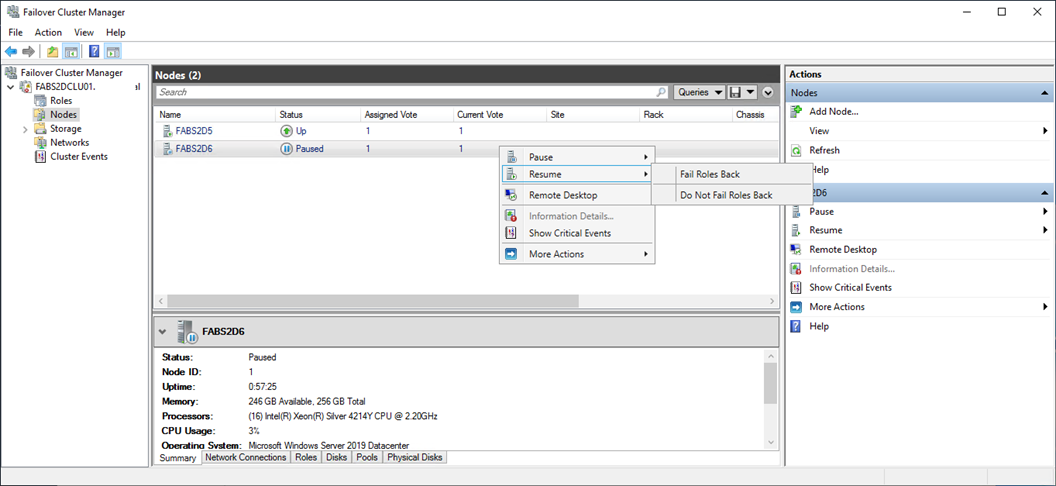
Task: Switch to the Network Connections tab
Action: [246, 457]
